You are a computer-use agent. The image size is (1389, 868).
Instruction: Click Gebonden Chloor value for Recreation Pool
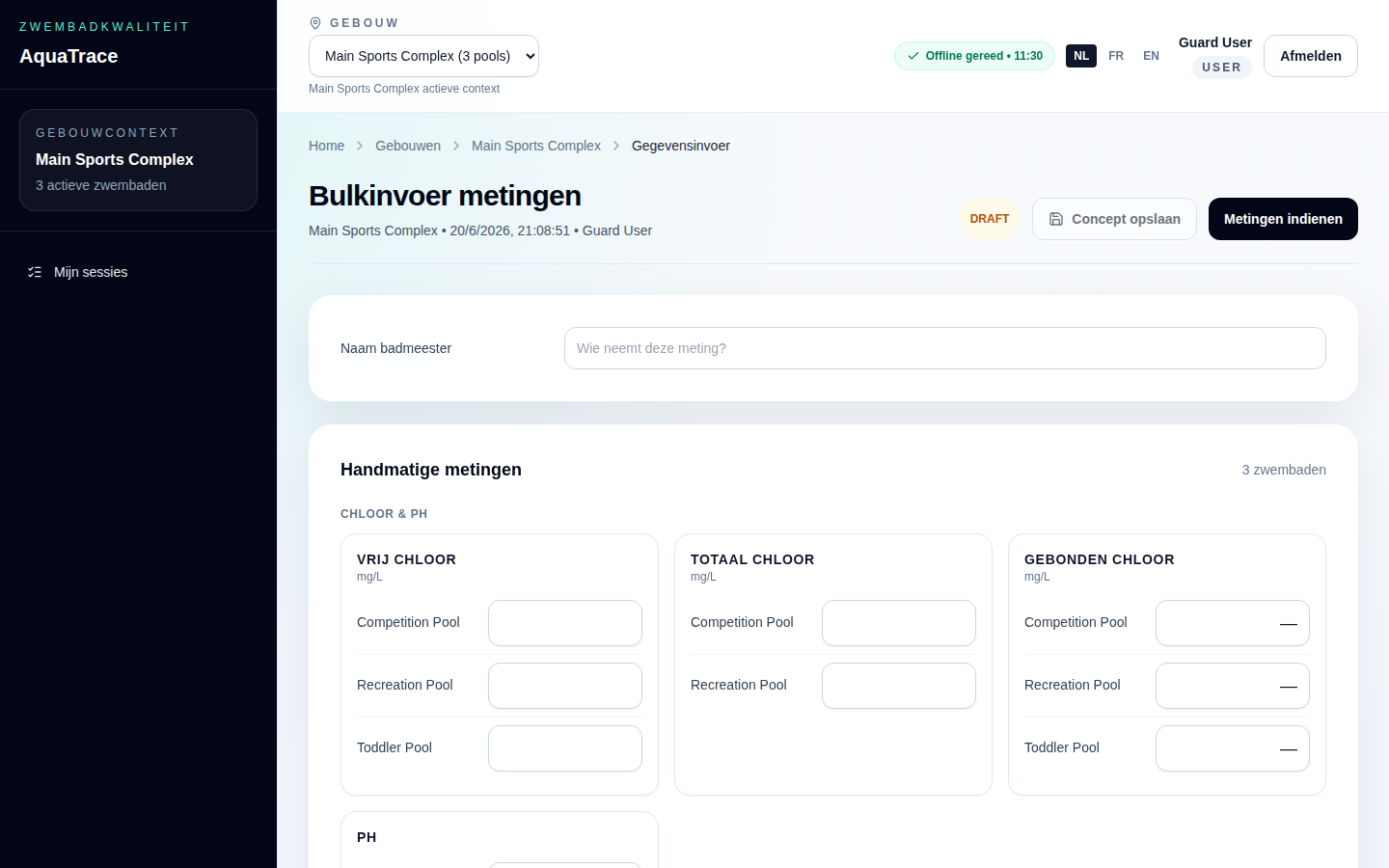[x=1233, y=686]
